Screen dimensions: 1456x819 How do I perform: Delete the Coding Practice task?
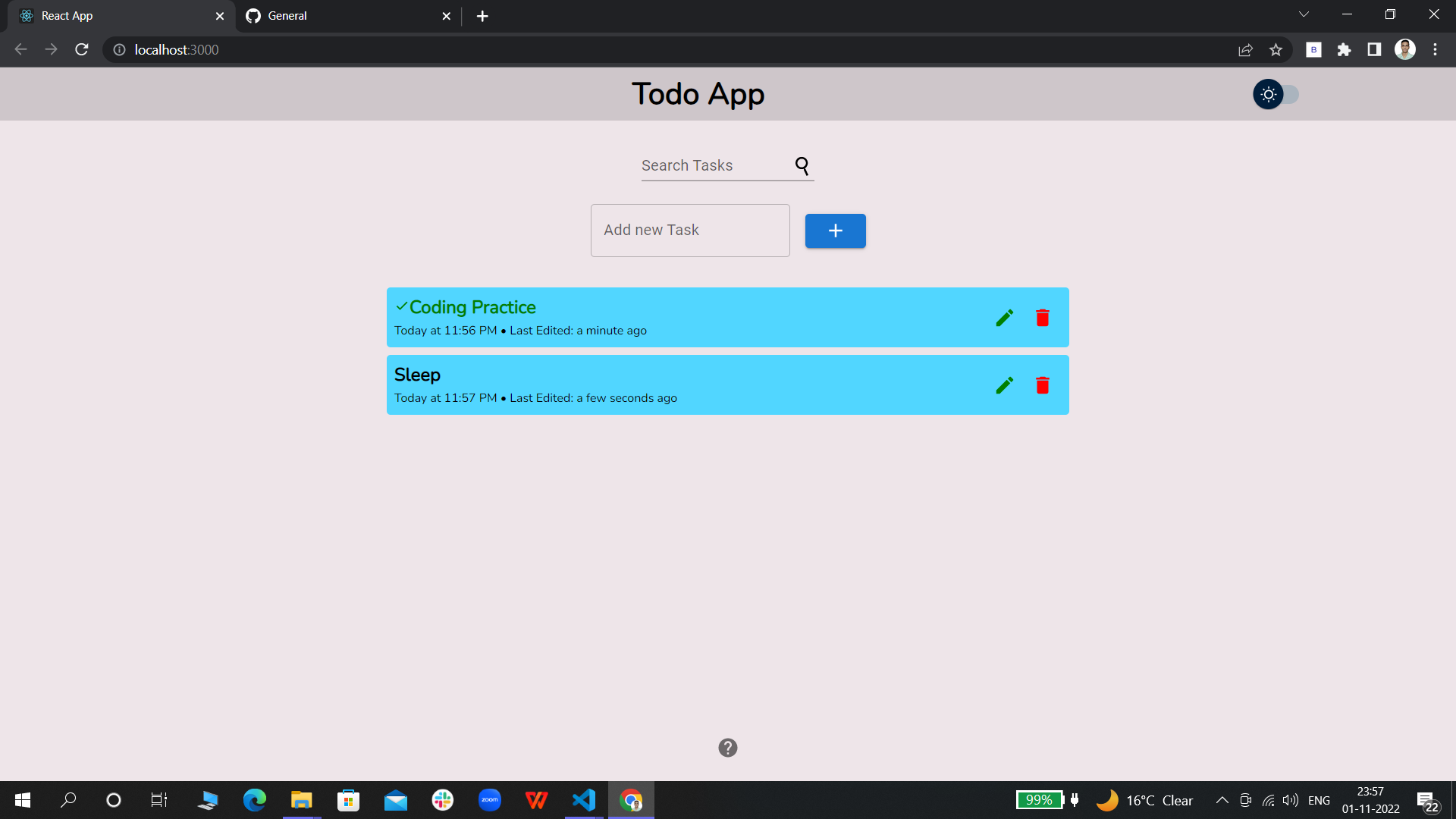pos(1043,318)
